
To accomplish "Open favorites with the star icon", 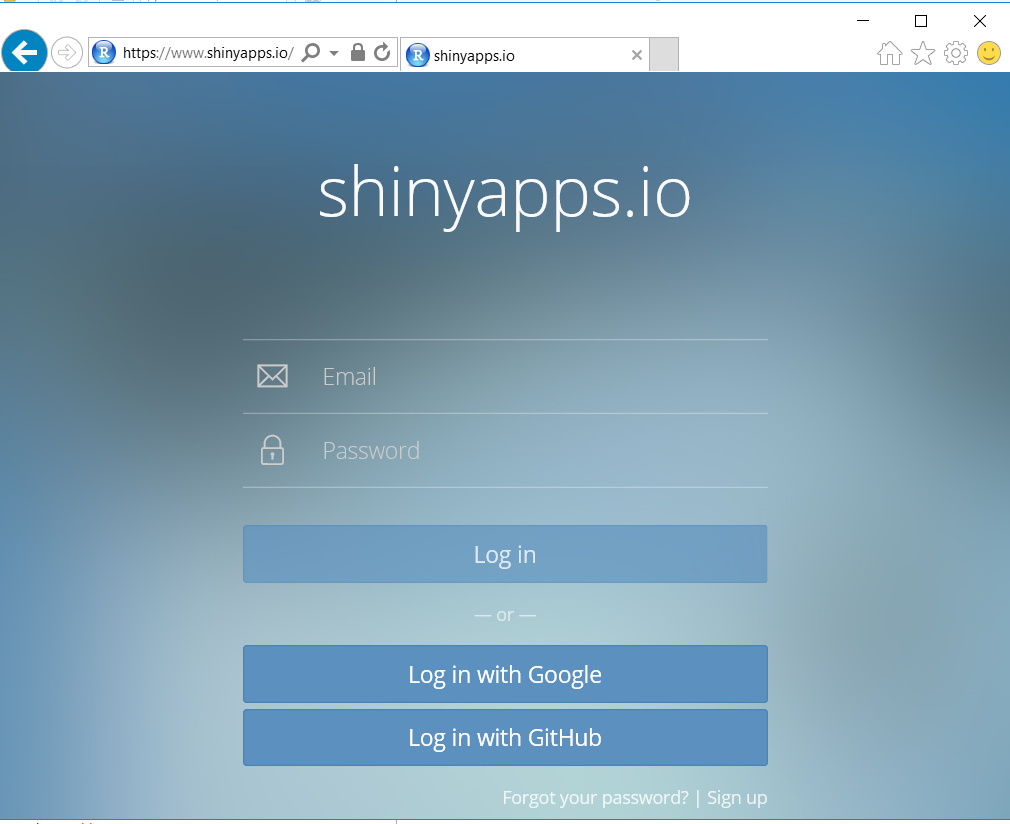I will coord(922,53).
